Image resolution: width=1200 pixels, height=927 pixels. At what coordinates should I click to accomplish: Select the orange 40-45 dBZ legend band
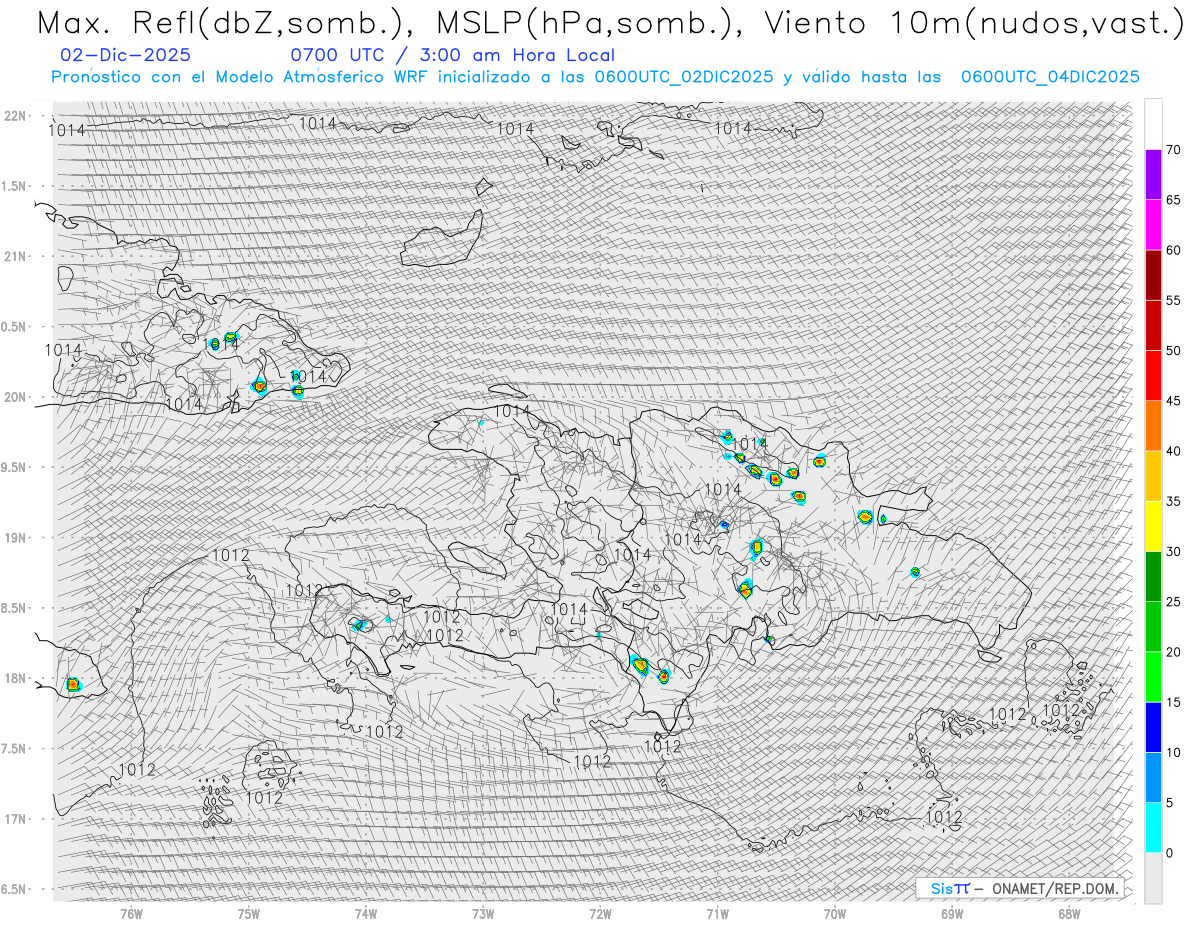pyautogui.click(x=1153, y=426)
